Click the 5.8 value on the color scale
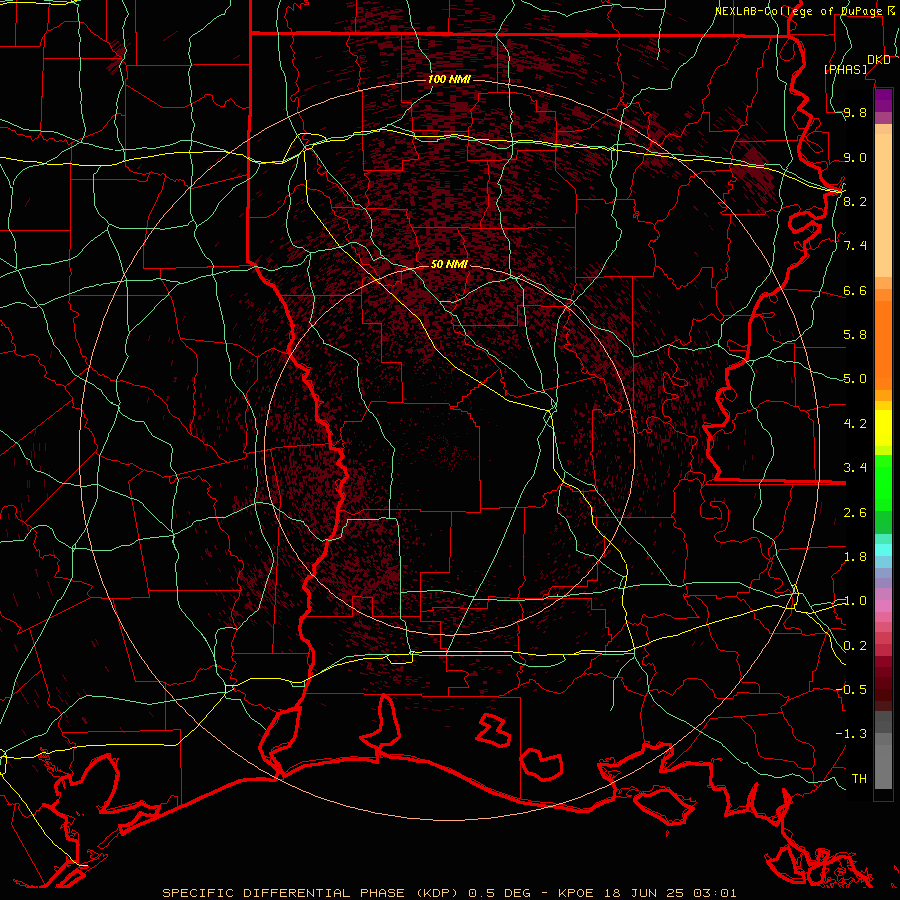 (855, 335)
